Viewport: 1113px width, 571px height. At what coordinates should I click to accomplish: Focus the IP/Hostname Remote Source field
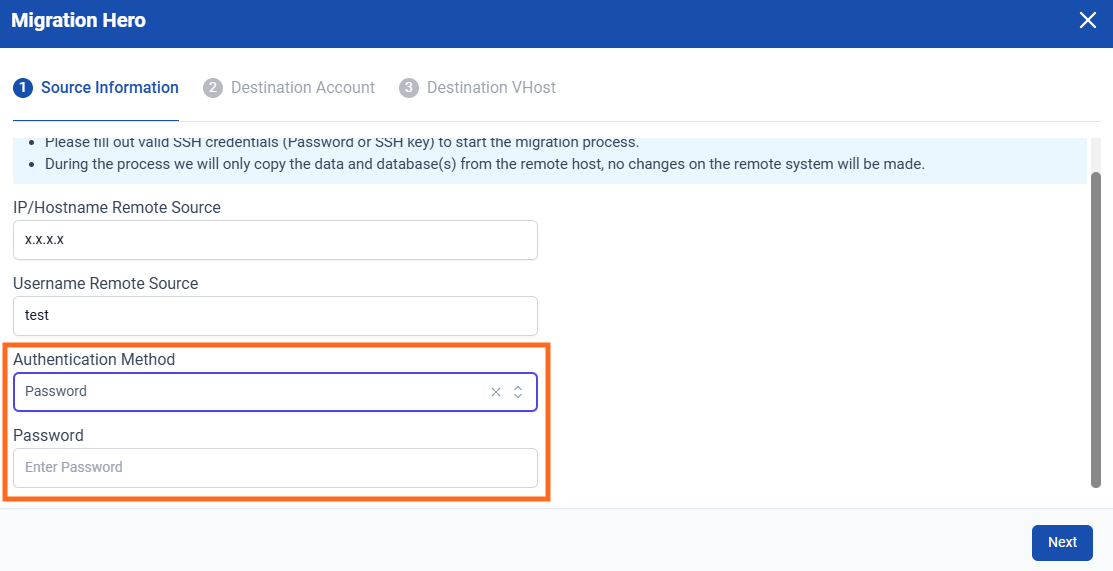tap(275, 240)
